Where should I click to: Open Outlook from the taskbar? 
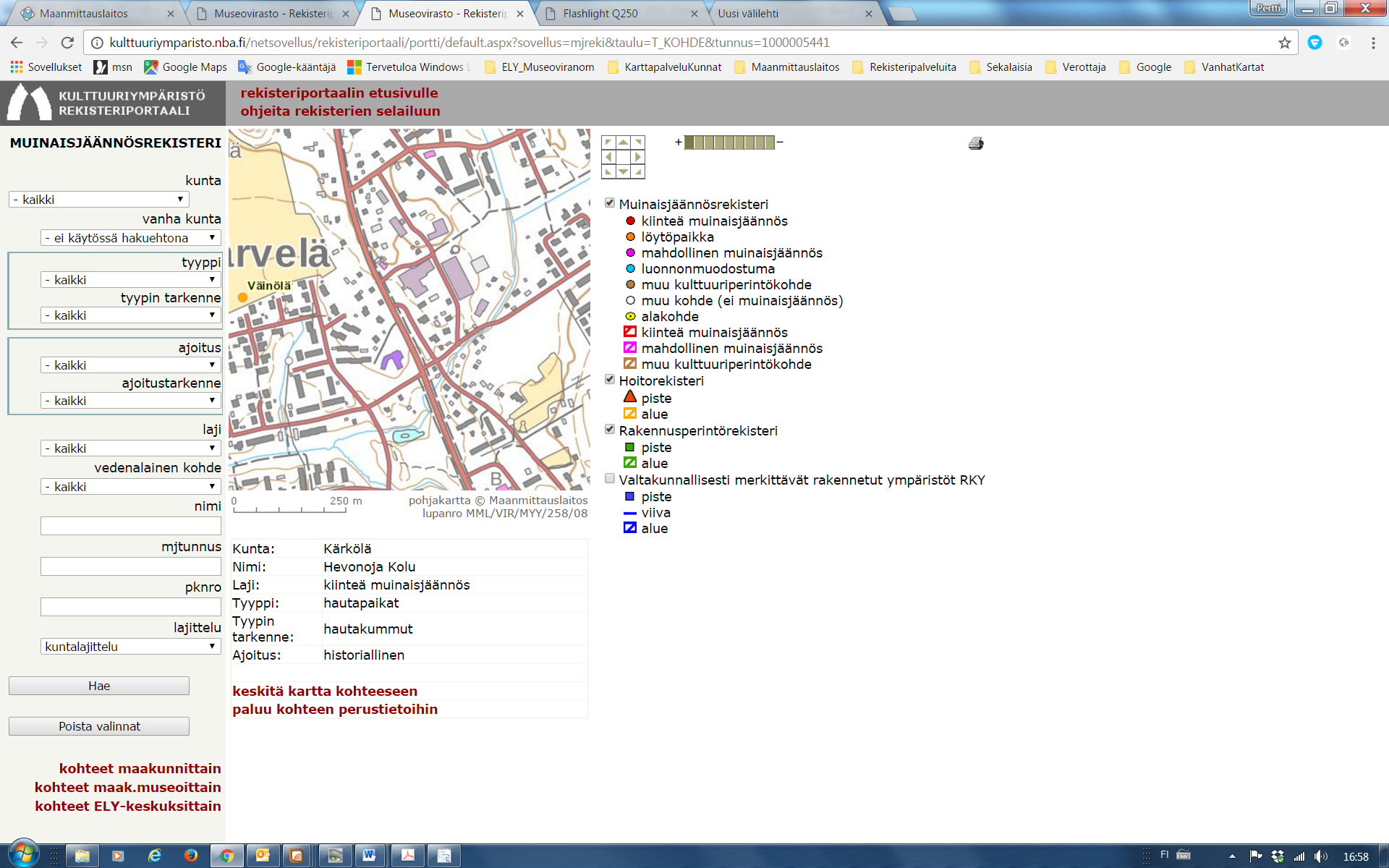tap(263, 856)
